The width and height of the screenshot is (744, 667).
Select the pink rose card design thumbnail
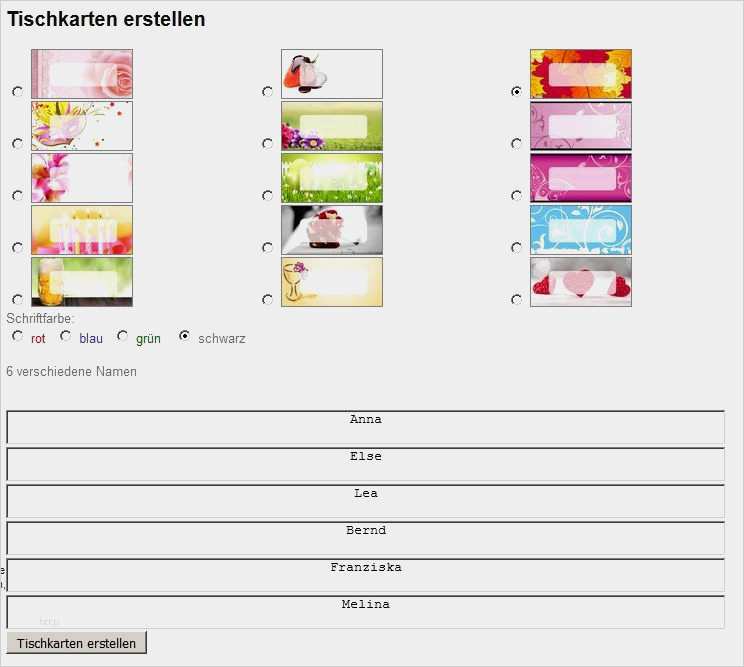click(x=82, y=74)
